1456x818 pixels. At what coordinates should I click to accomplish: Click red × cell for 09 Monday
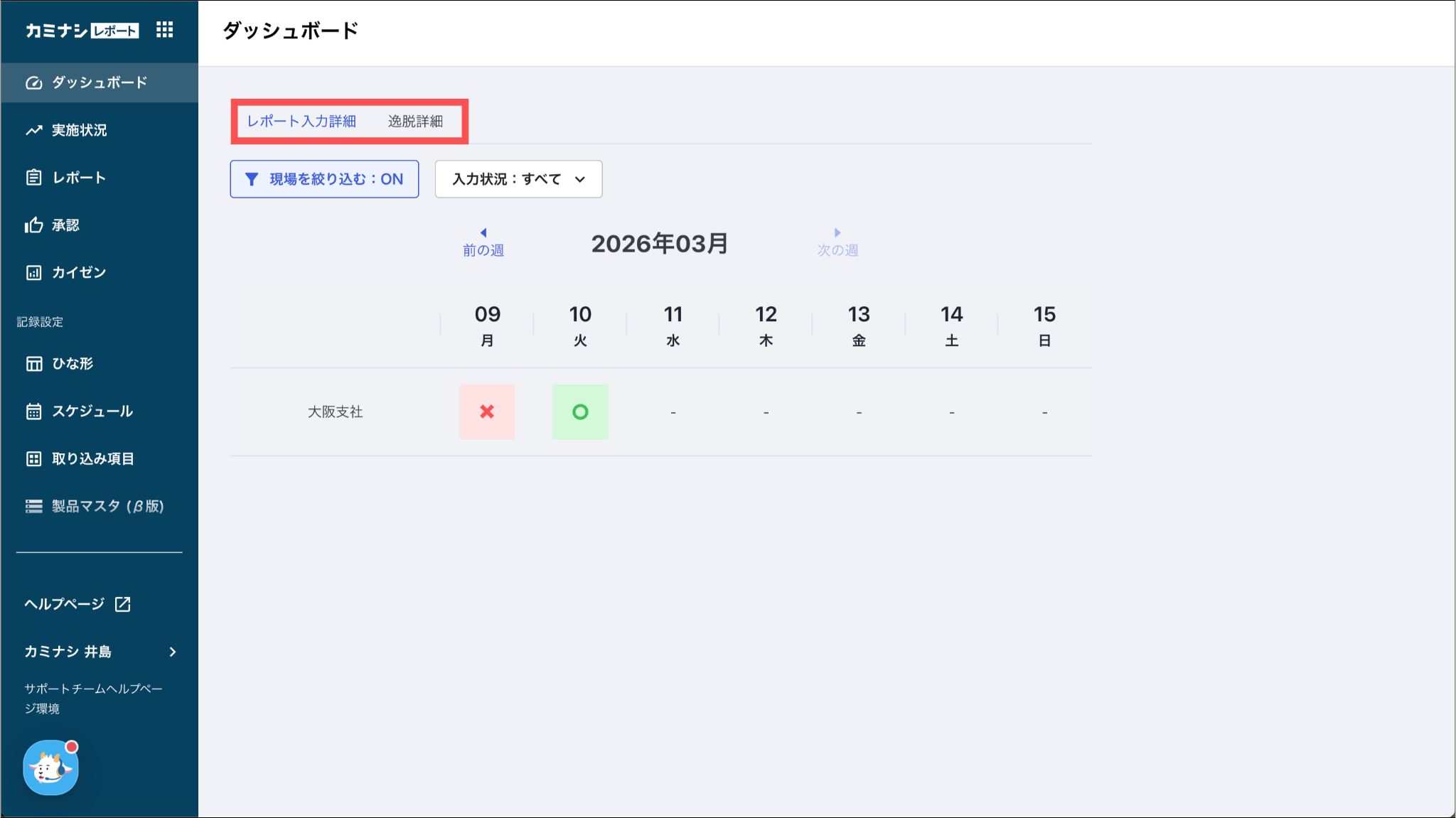tap(487, 411)
